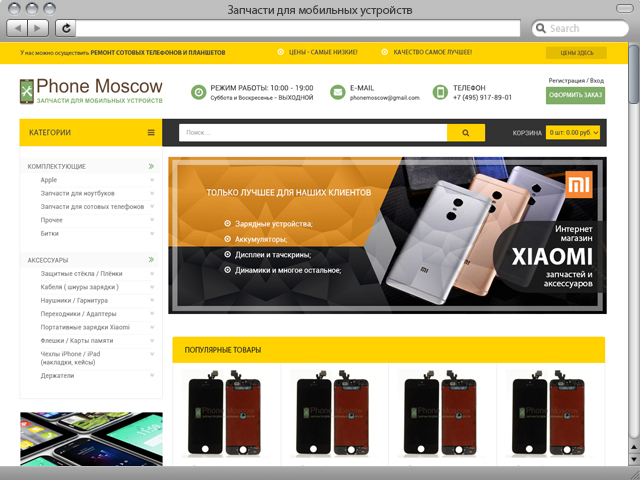Viewport: 640px width, 480px height.
Task: Open Переходники / Адаптеры category
Action: point(78,314)
